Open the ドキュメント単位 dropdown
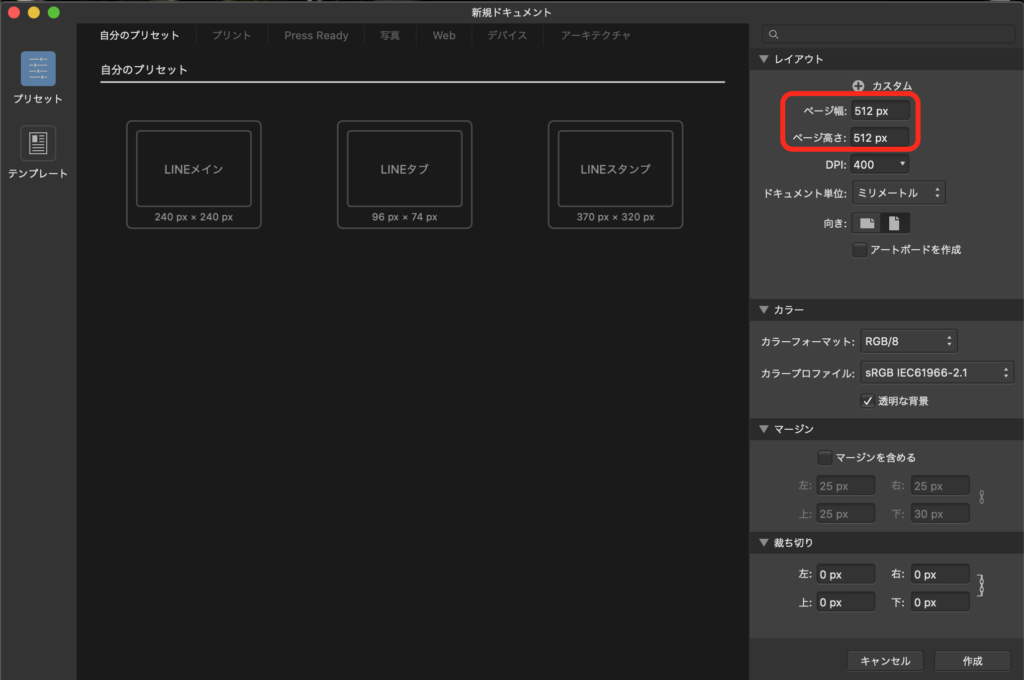 tap(899, 193)
